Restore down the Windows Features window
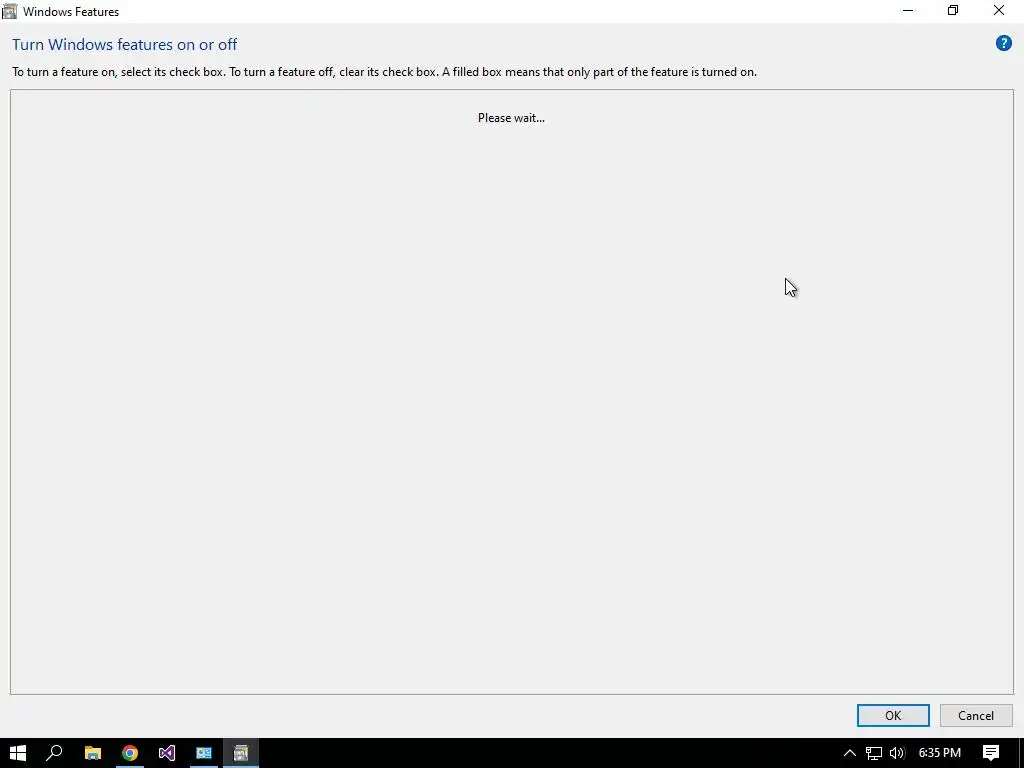The height and width of the screenshot is (768, 1024). pos(953,10)
